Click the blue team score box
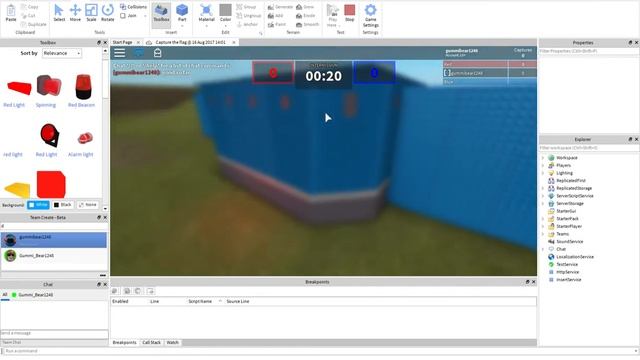Screen dimensions: 640x360 (x=374, y=73)
